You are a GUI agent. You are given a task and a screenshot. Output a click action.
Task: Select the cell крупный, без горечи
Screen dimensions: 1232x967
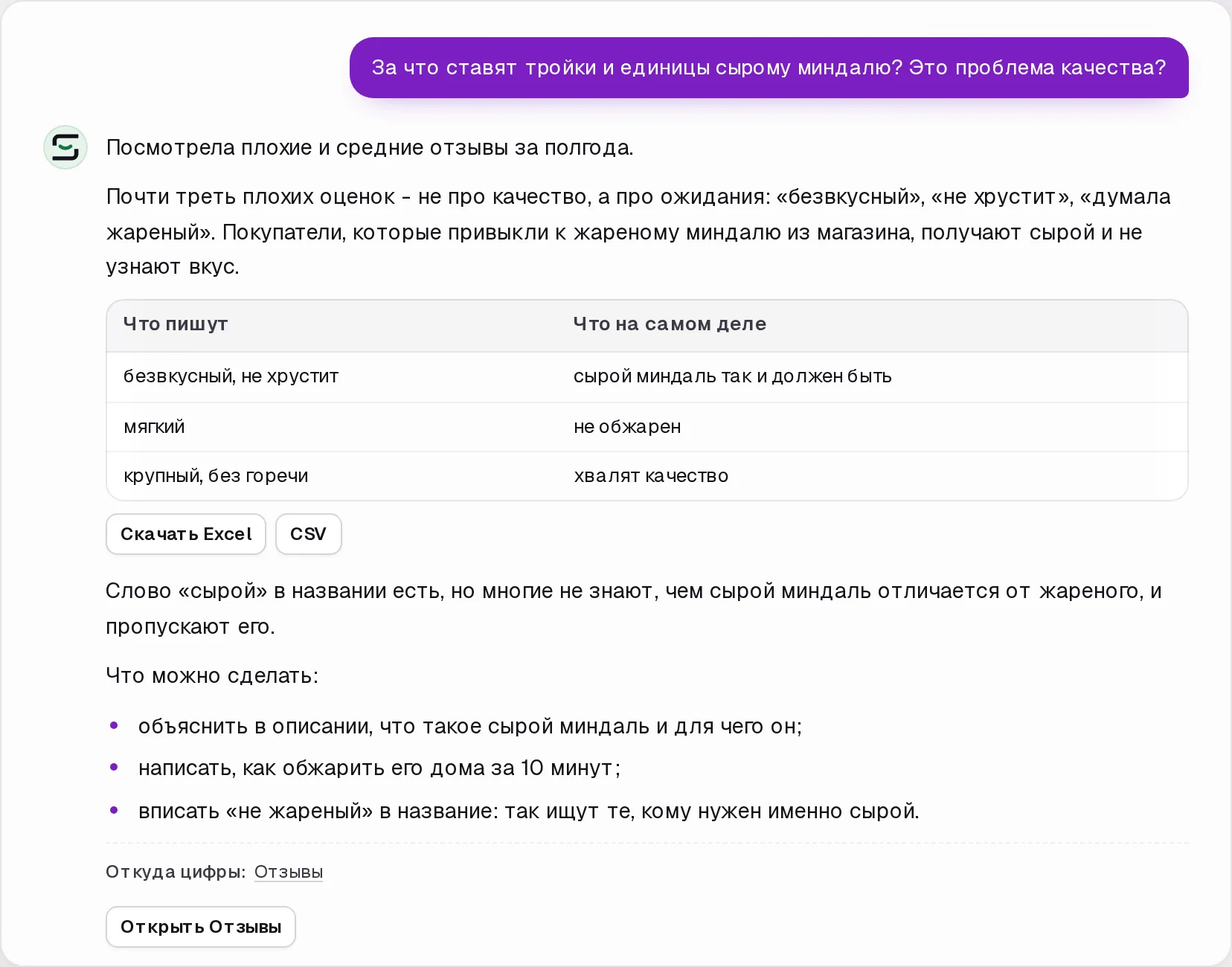216,476
